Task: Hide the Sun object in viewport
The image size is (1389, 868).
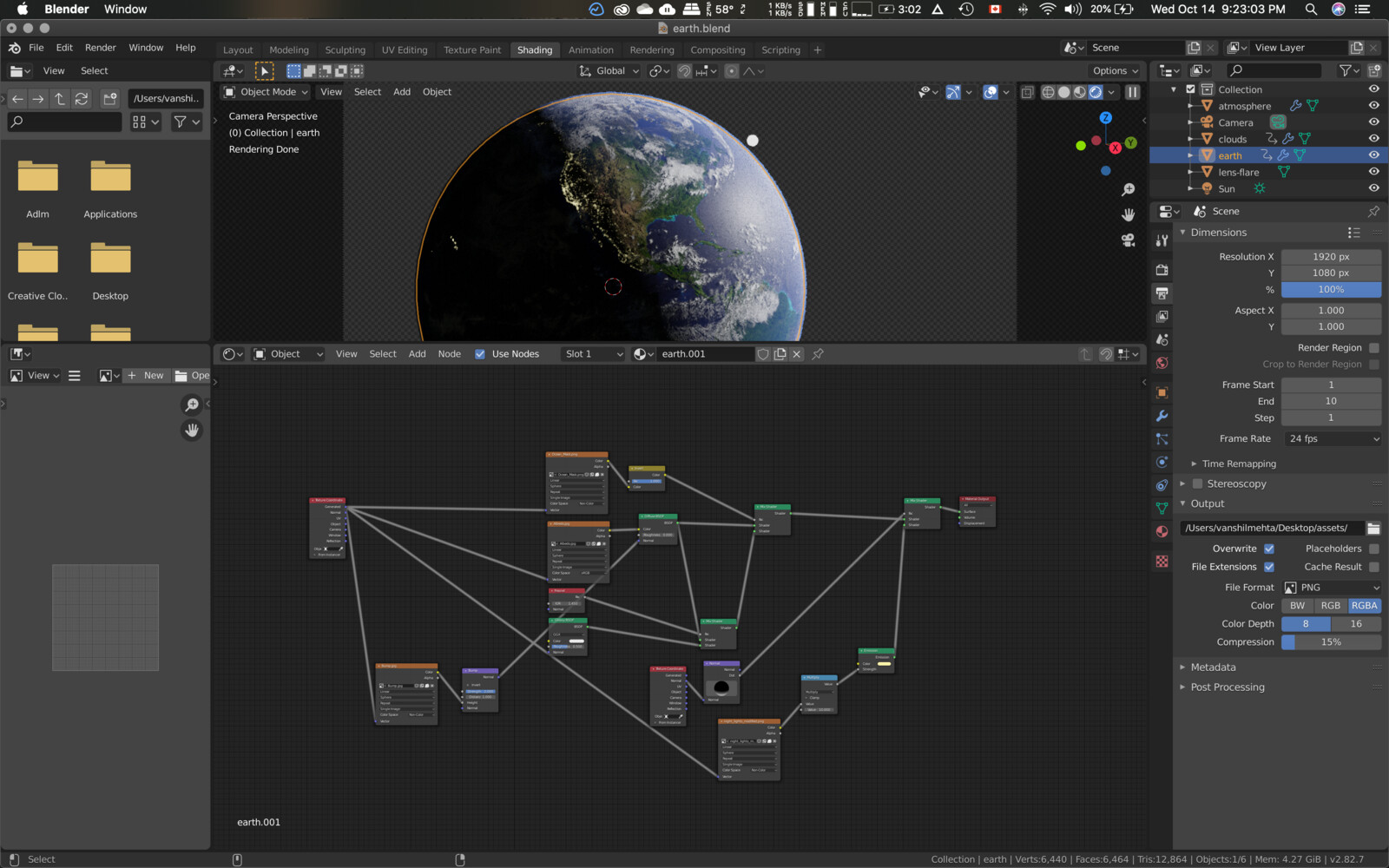Action: pos(1374,188)
